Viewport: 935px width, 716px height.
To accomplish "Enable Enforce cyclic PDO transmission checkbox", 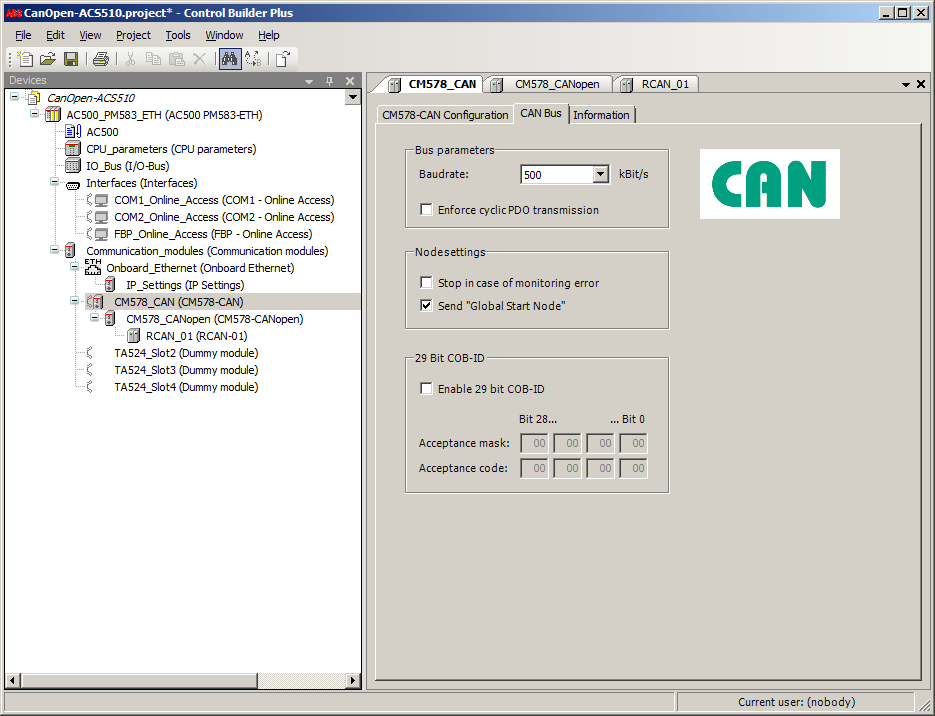I will pyautogui.click(x=427, y=210).
